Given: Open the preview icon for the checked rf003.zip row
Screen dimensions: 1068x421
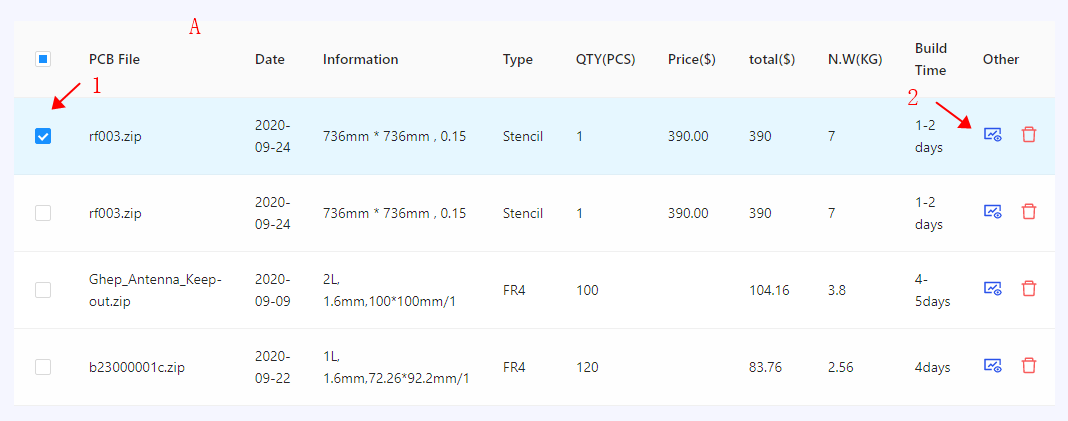Looking at the screenshot, I should click(993, 134).
